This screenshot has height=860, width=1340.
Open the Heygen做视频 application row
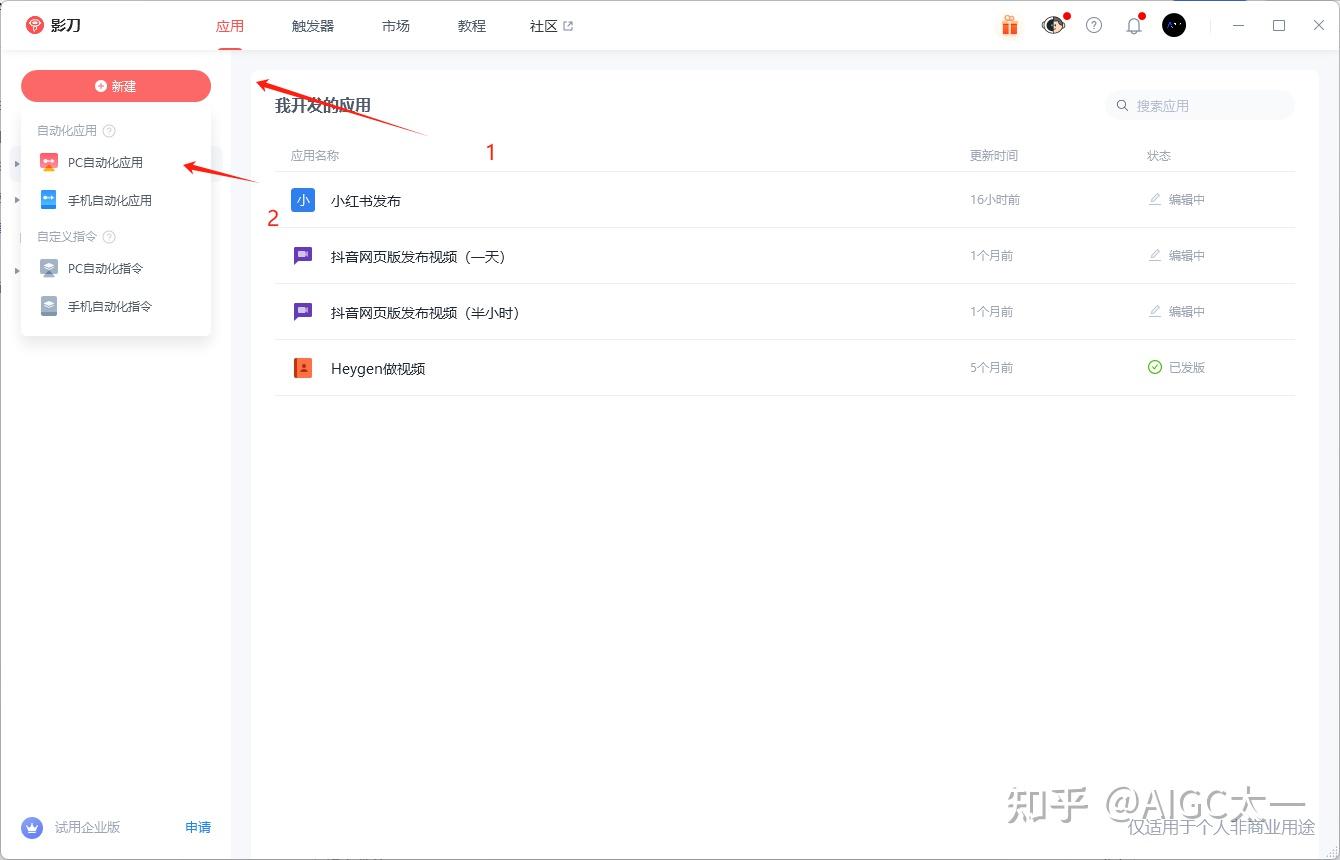785,368
